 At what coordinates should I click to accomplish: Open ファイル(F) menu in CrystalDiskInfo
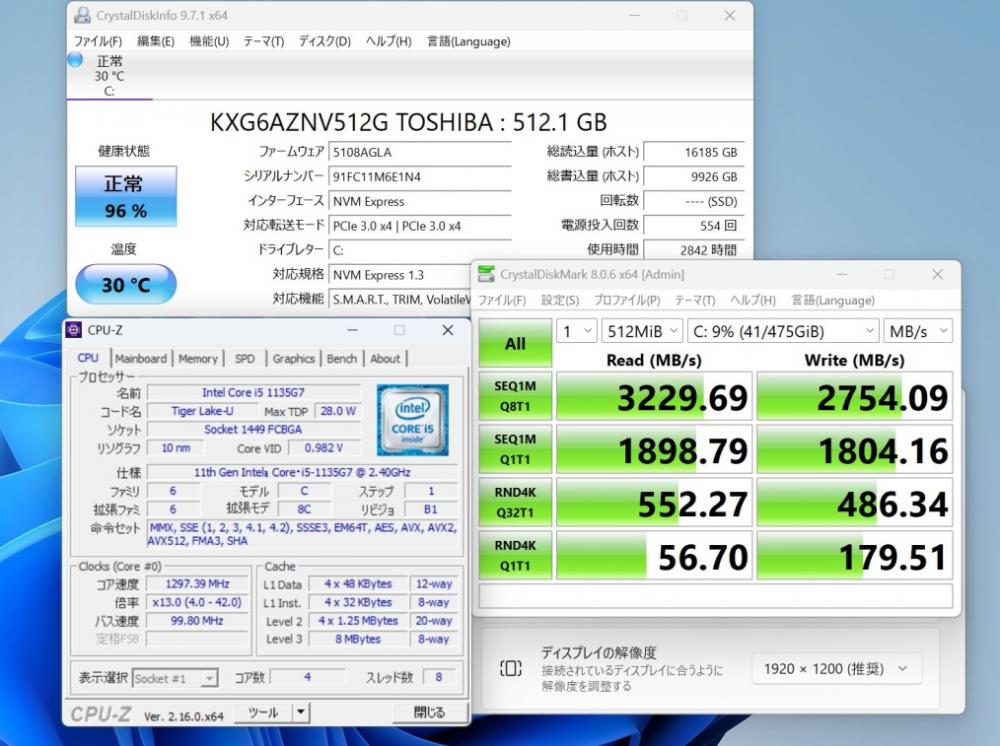(x=98, y=41)
